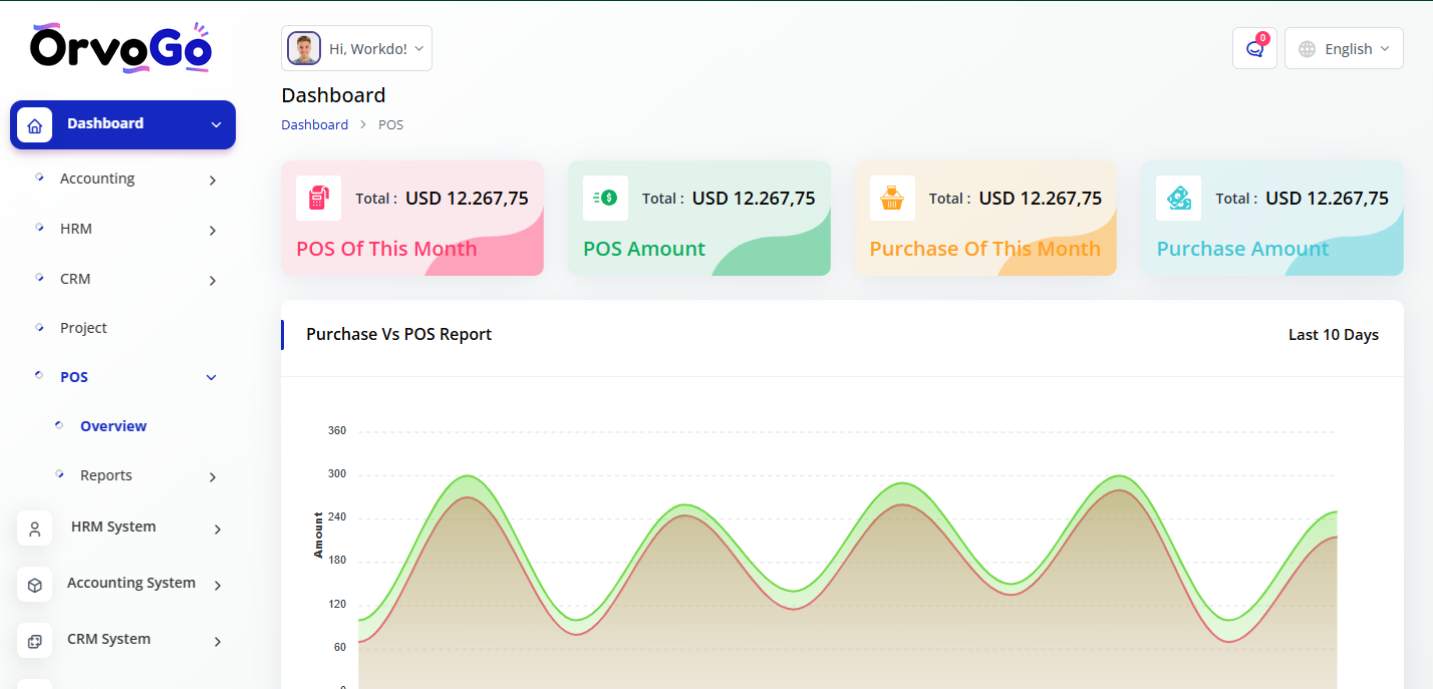Expand the HRM submenu chevron
The image size is (1433, 689).
[212, 230]
